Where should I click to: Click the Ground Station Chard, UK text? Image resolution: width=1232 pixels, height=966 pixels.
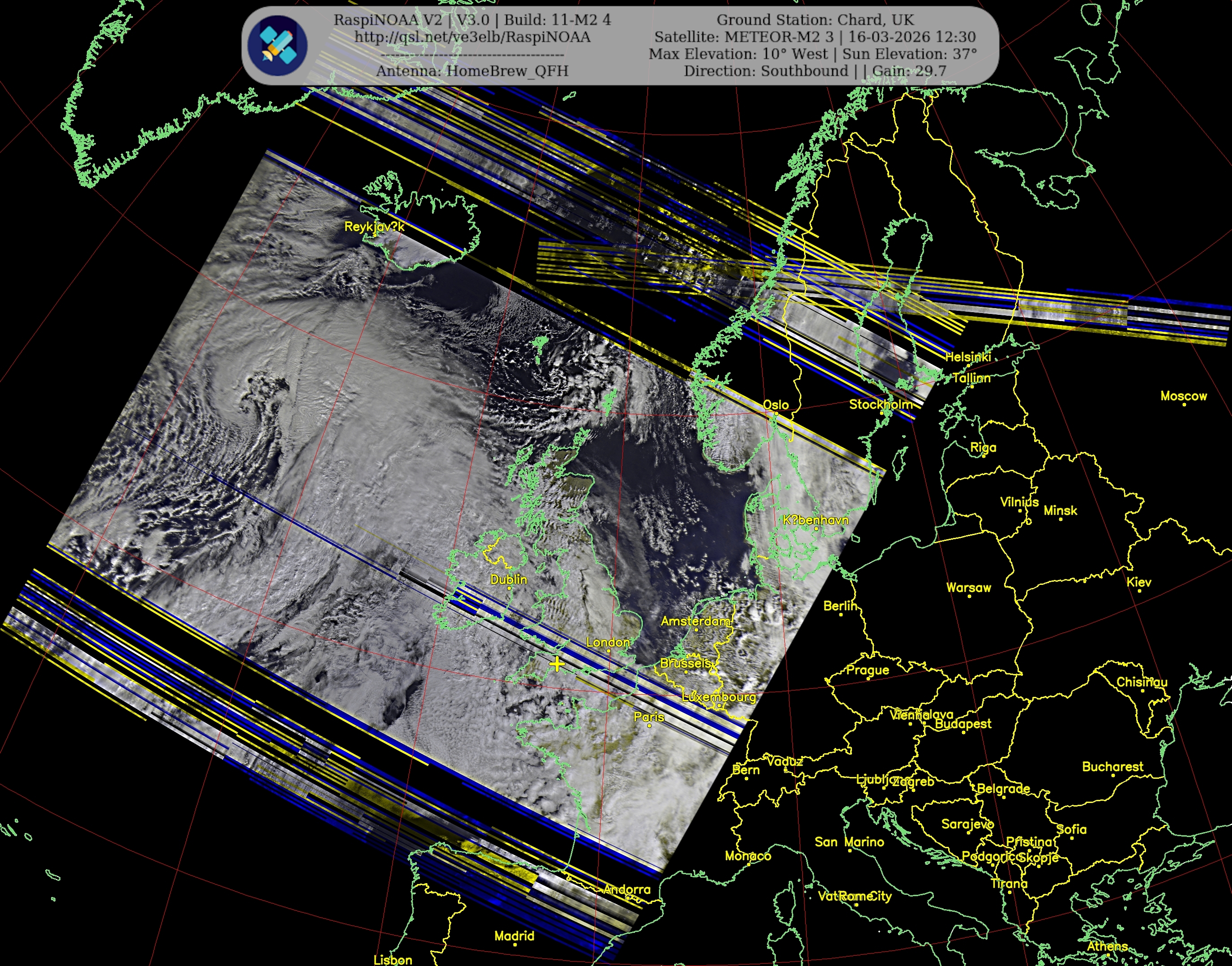(815, 20)
